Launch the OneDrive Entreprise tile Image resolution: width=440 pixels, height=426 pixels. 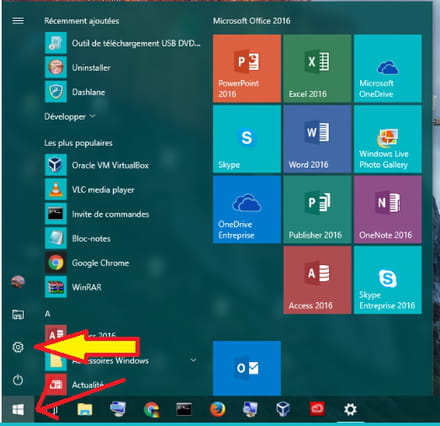(x=247, y=210)
